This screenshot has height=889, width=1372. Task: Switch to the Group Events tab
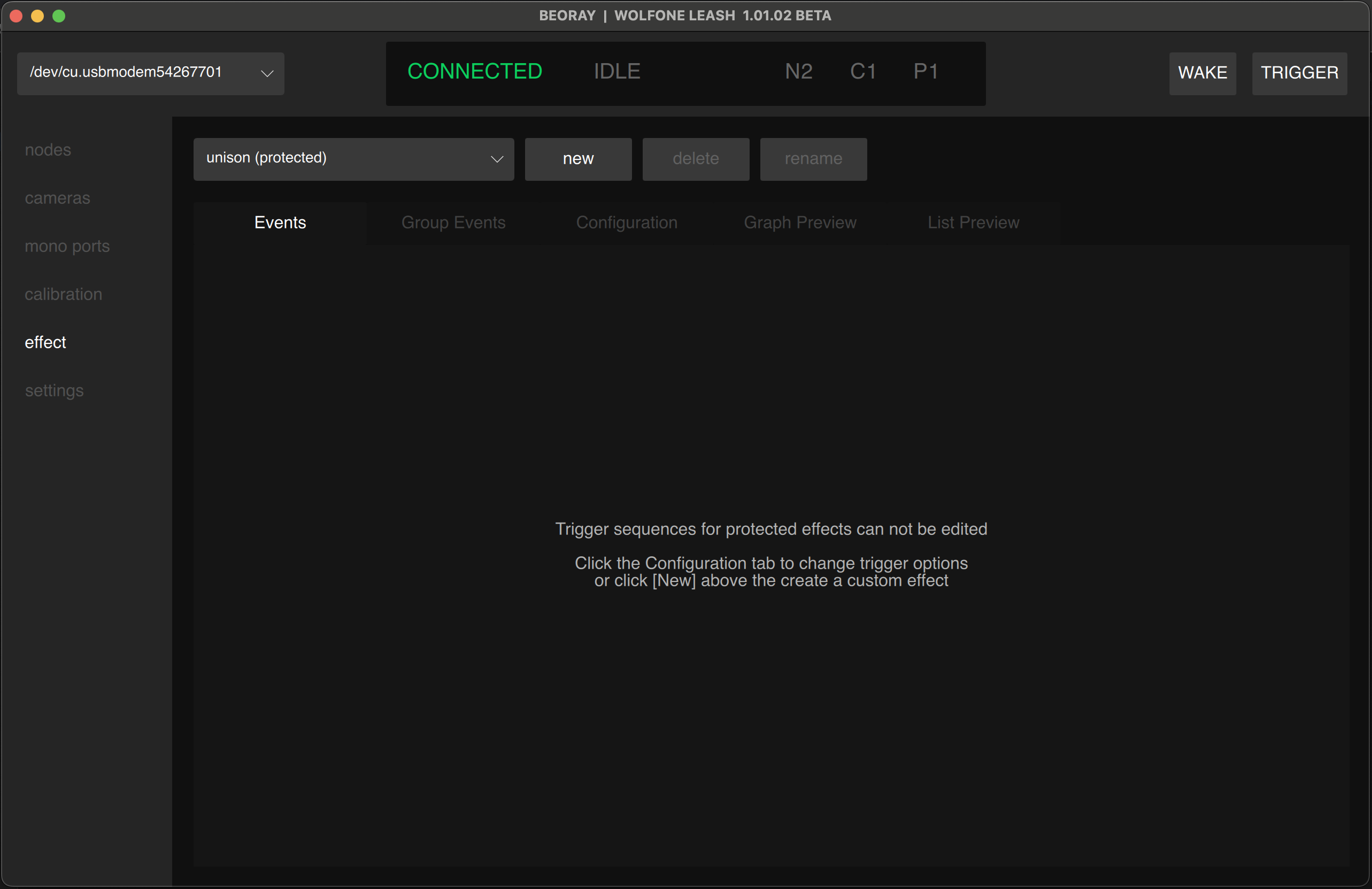pyautogui.click(x=453, y=223)
